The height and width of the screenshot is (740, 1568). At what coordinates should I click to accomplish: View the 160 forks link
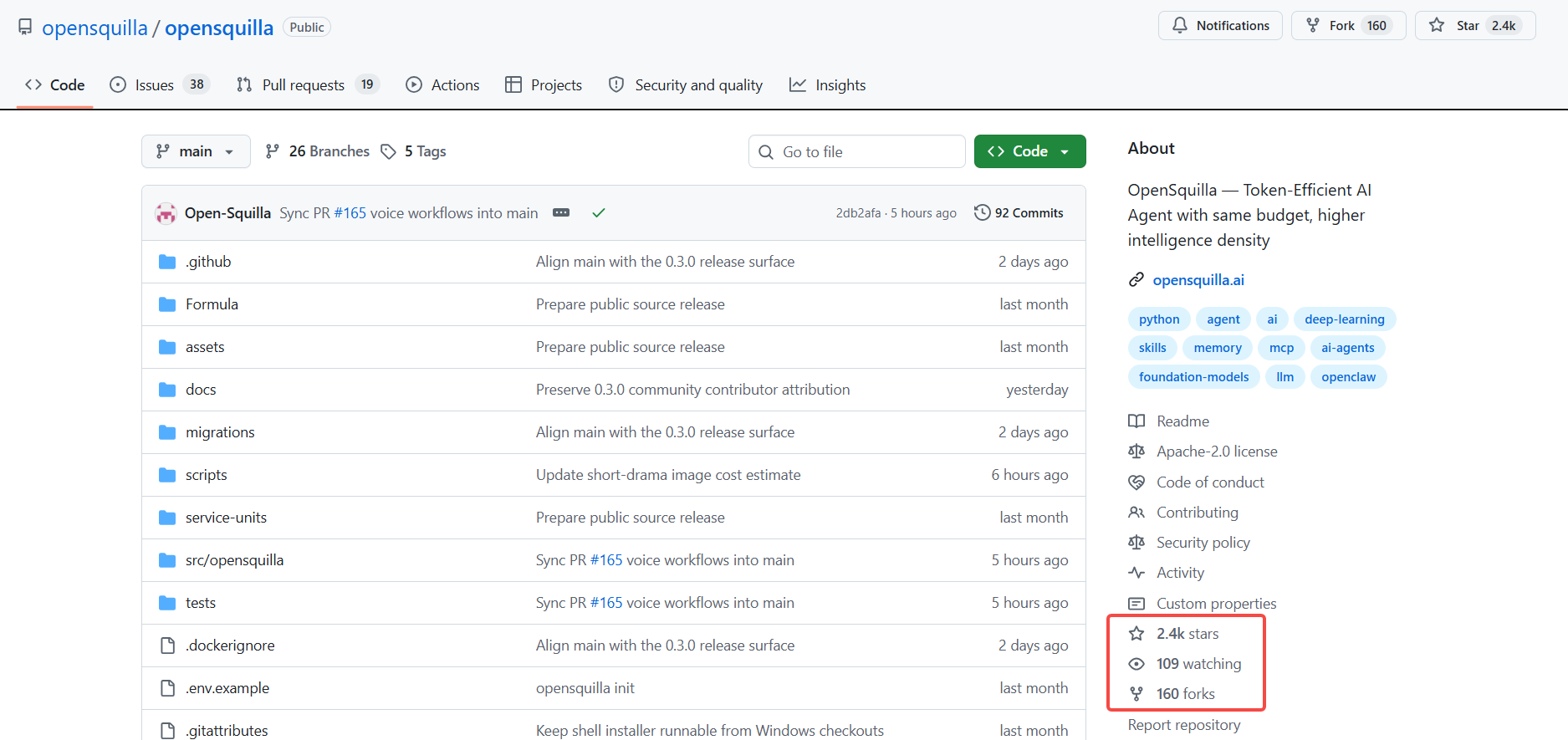tap(1185, 694)
